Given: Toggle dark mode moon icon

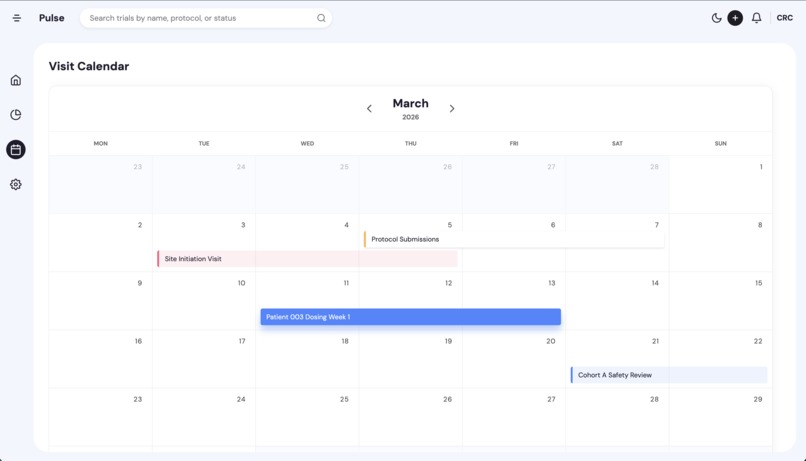Looking at the screenshot, I should pyautogui.click(x=716, y=18).
